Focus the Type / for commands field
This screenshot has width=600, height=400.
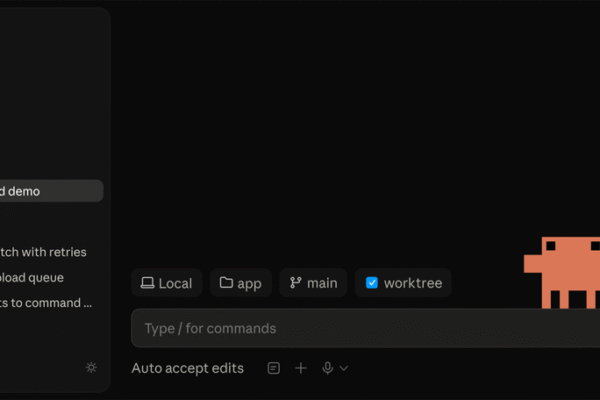(365, 328)
